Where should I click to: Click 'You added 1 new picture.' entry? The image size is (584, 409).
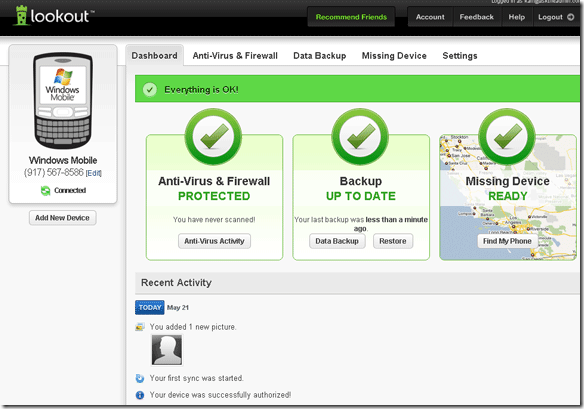193,327
